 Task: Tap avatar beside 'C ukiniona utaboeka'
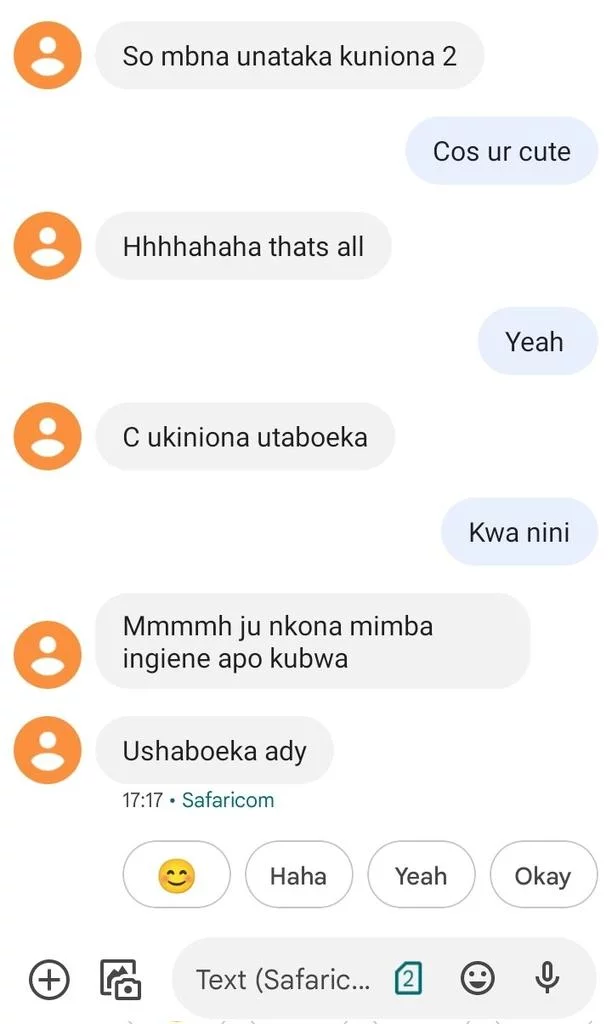(x=48, y=436)
